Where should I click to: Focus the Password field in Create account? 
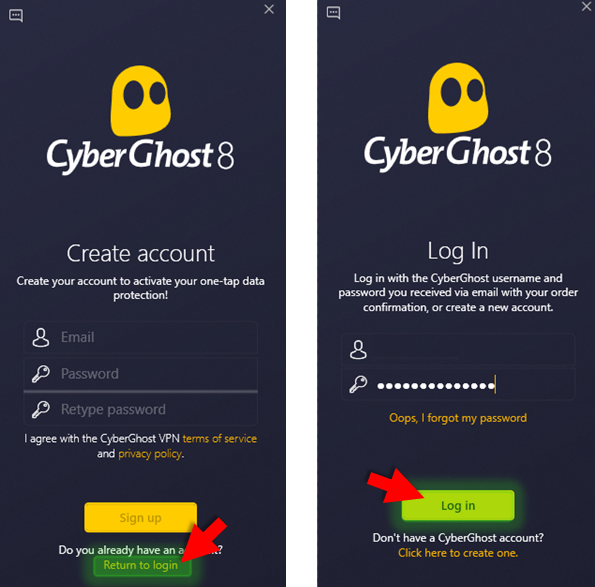(x=140, y=374)
